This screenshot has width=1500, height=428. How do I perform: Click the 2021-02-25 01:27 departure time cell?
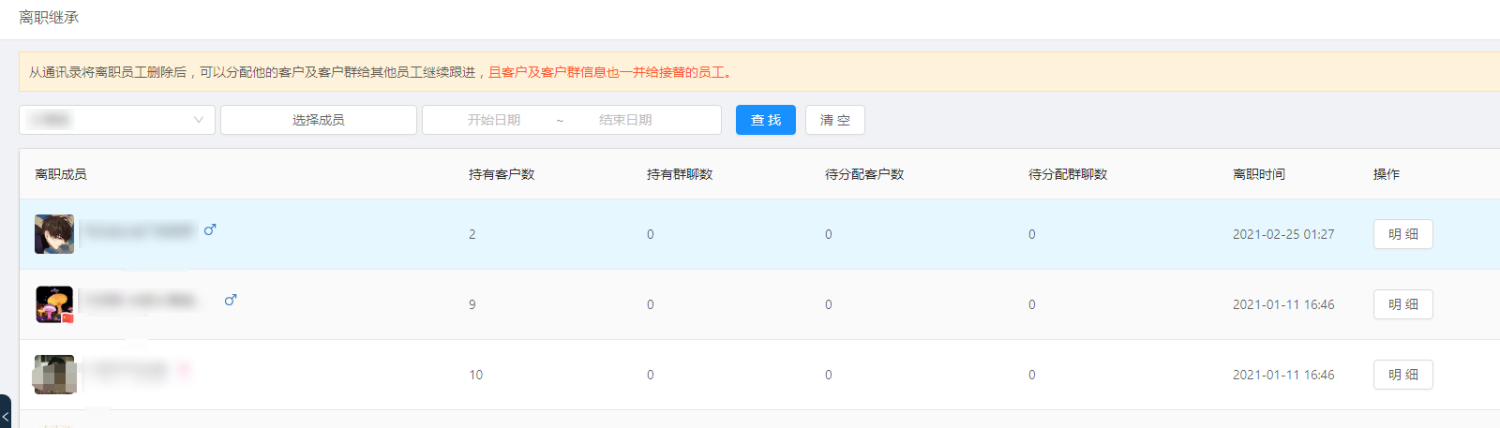[1283, 234]
